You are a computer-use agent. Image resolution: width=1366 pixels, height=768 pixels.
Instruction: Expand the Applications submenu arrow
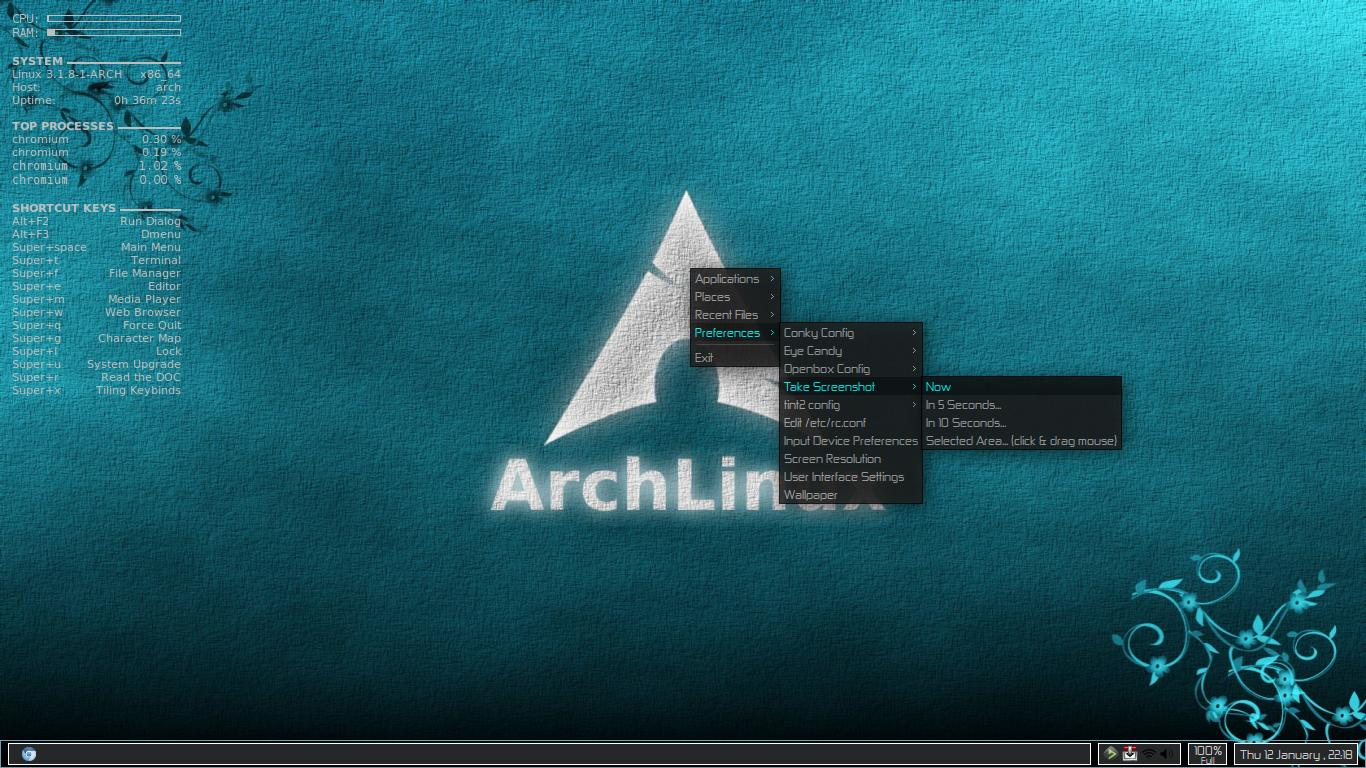coord(772,279)
